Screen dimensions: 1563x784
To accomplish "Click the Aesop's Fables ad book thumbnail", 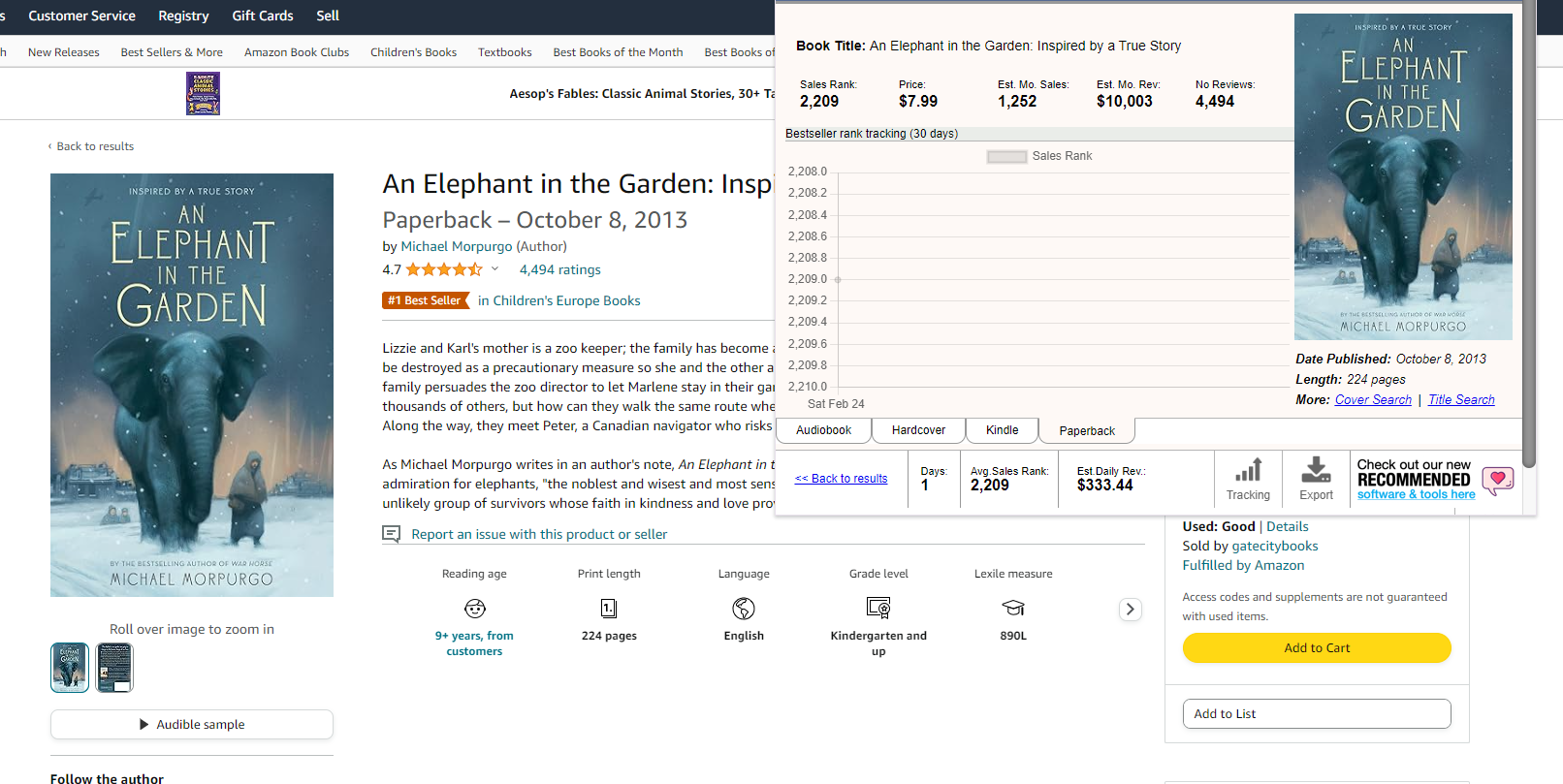I will (203, 94).
